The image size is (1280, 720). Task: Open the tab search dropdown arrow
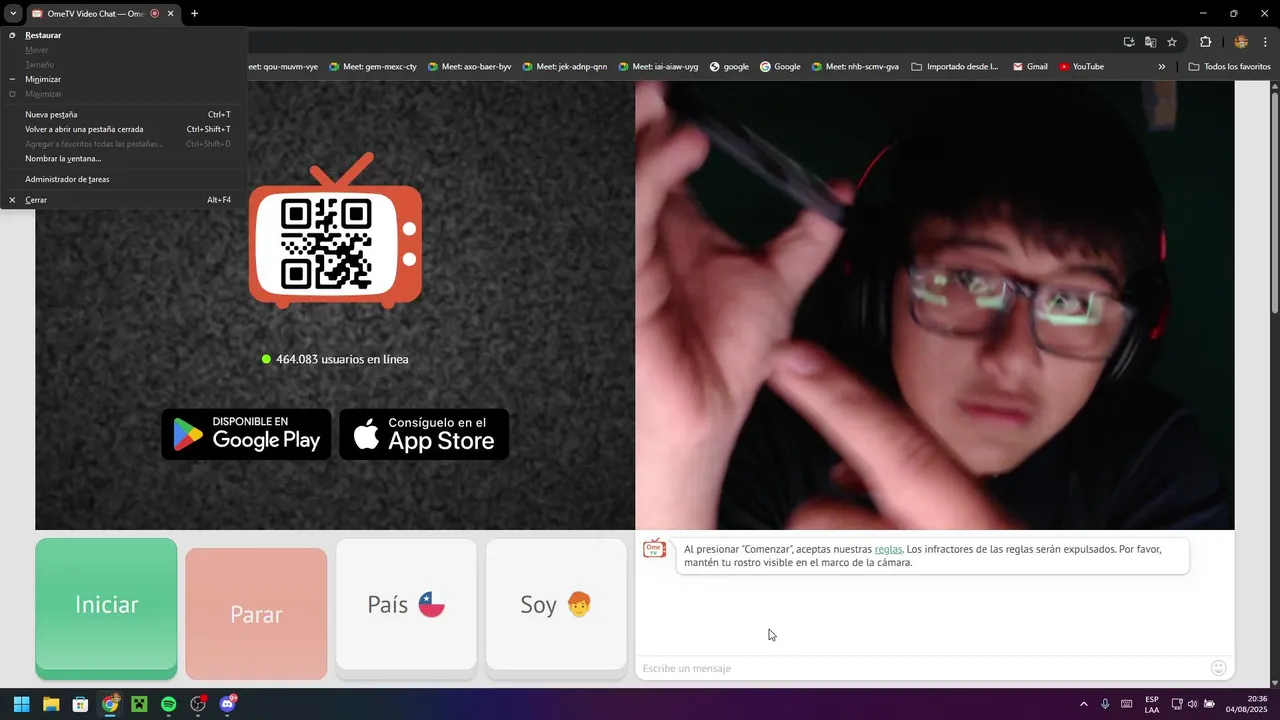(x=11, y=14)
